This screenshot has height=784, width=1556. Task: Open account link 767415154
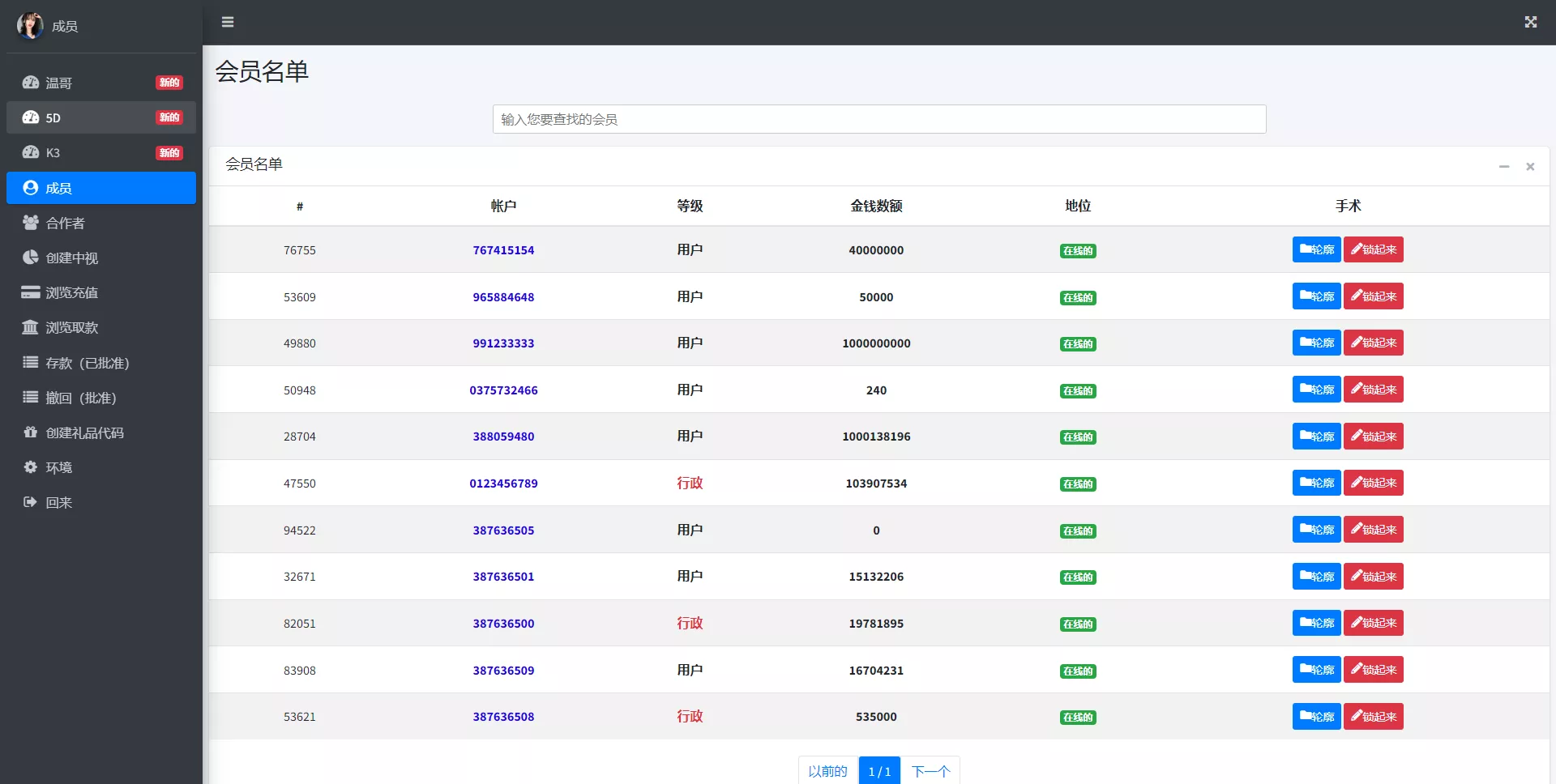click(x=503, y=250)
